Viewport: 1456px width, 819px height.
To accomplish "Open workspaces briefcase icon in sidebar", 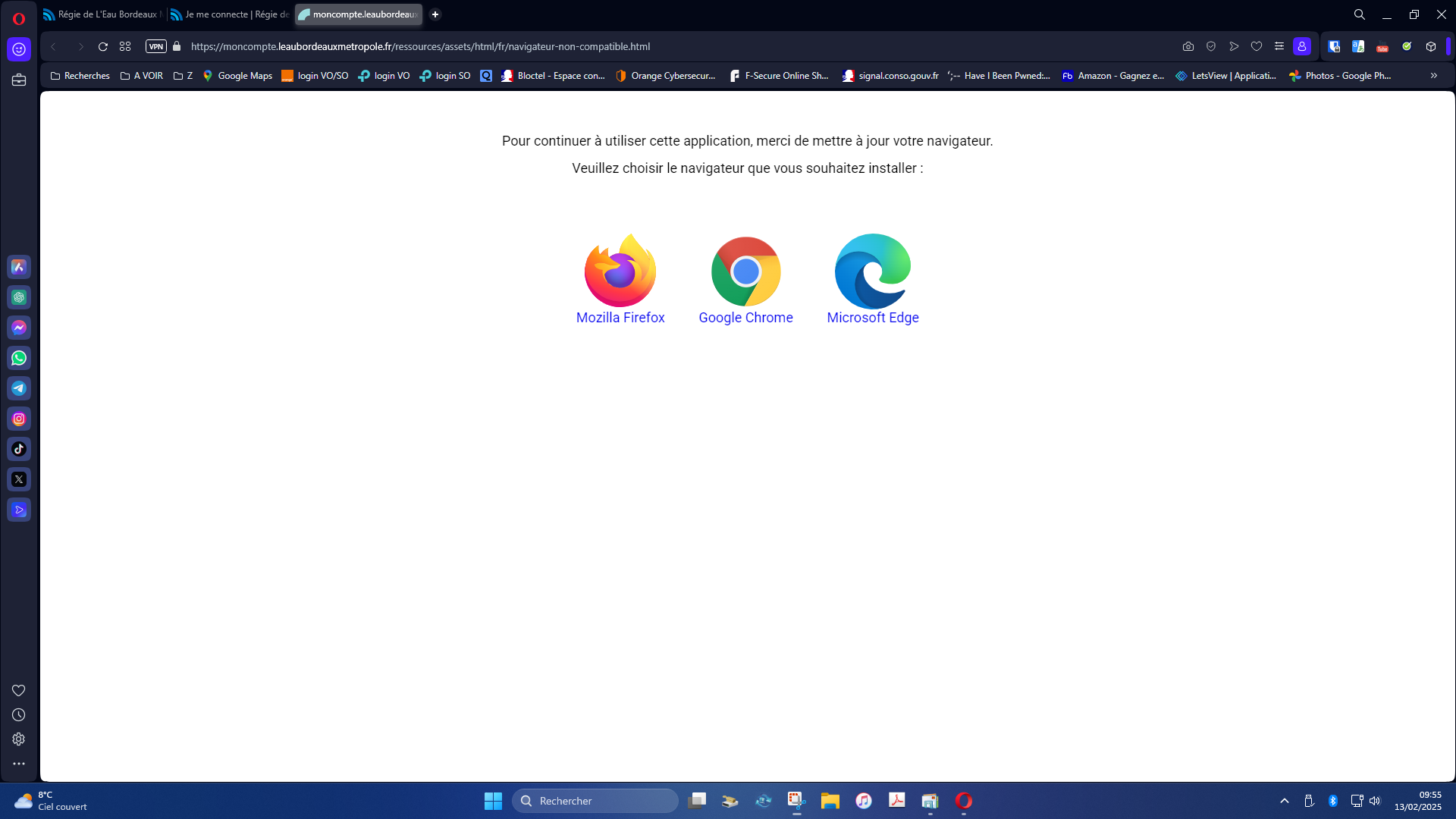I will pos(19,80).
